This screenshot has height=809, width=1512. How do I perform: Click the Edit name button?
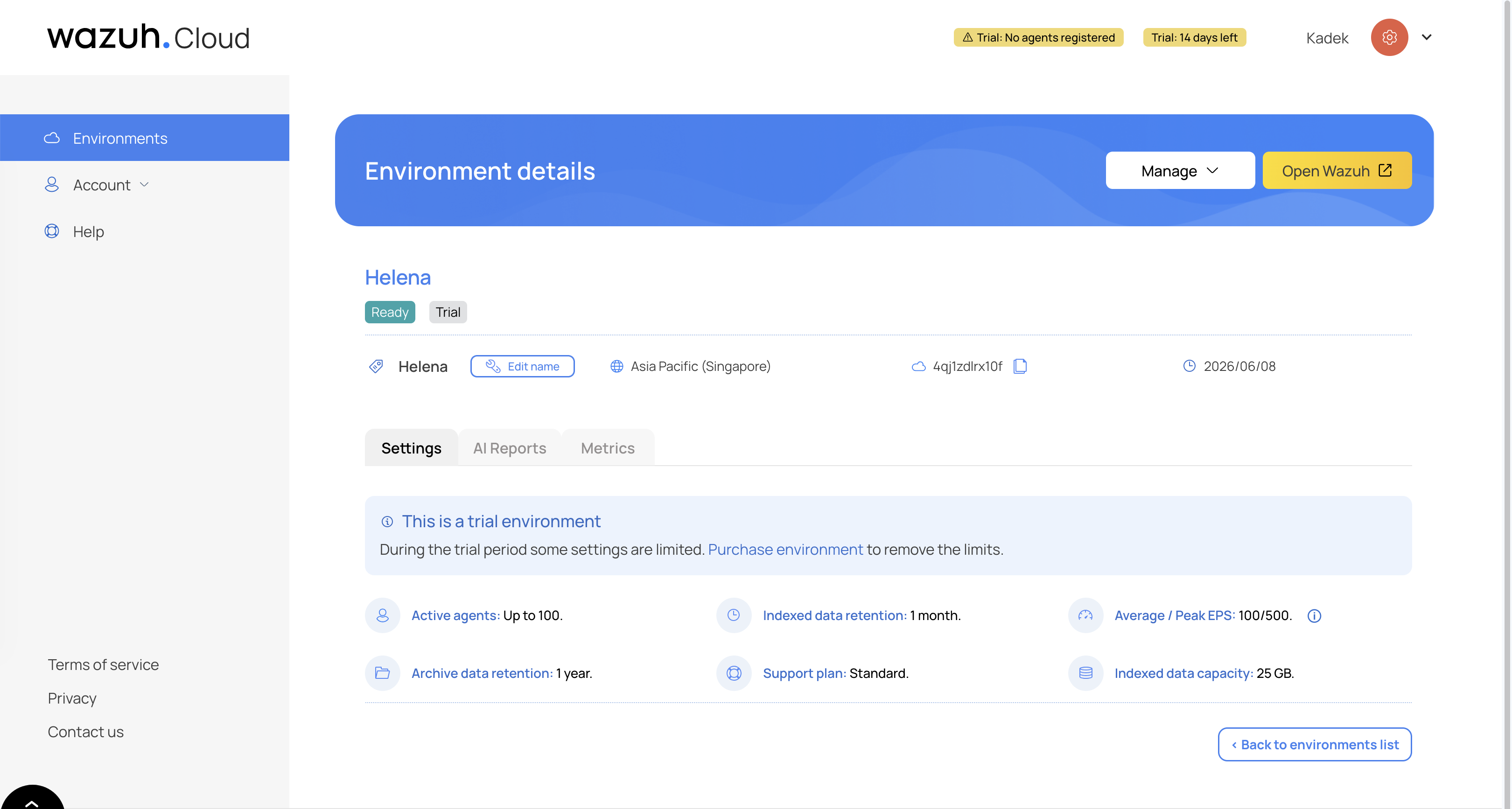pyautogui.click(x=522, y=366)
